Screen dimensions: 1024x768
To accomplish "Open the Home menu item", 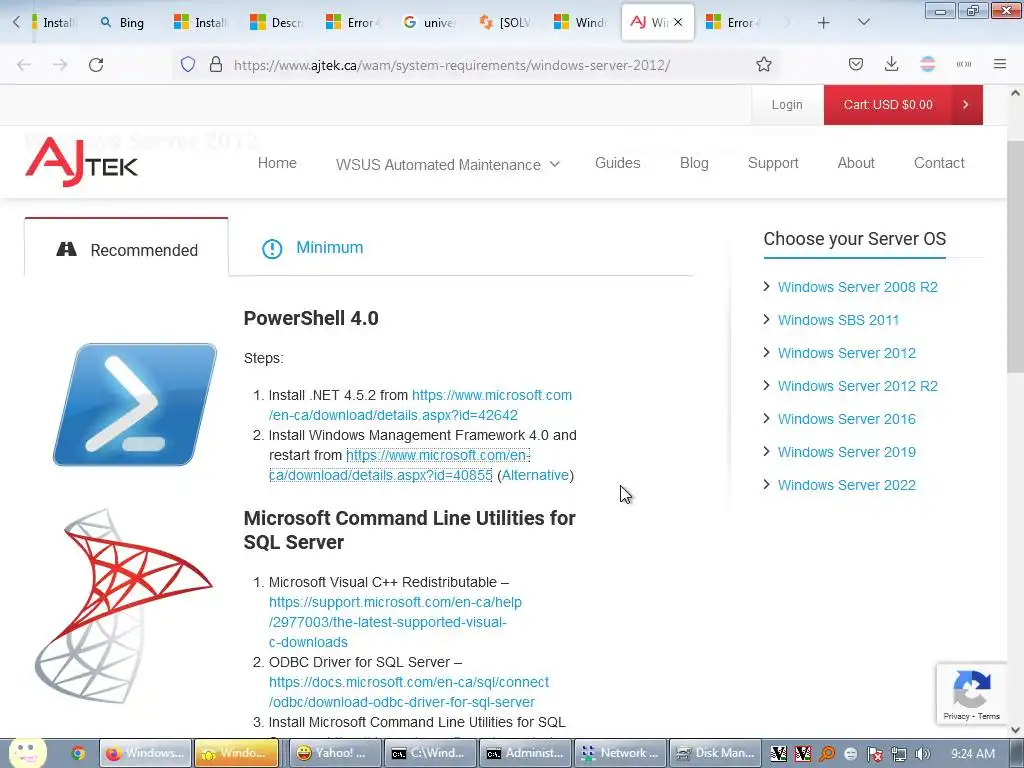I will pos(277,163).
